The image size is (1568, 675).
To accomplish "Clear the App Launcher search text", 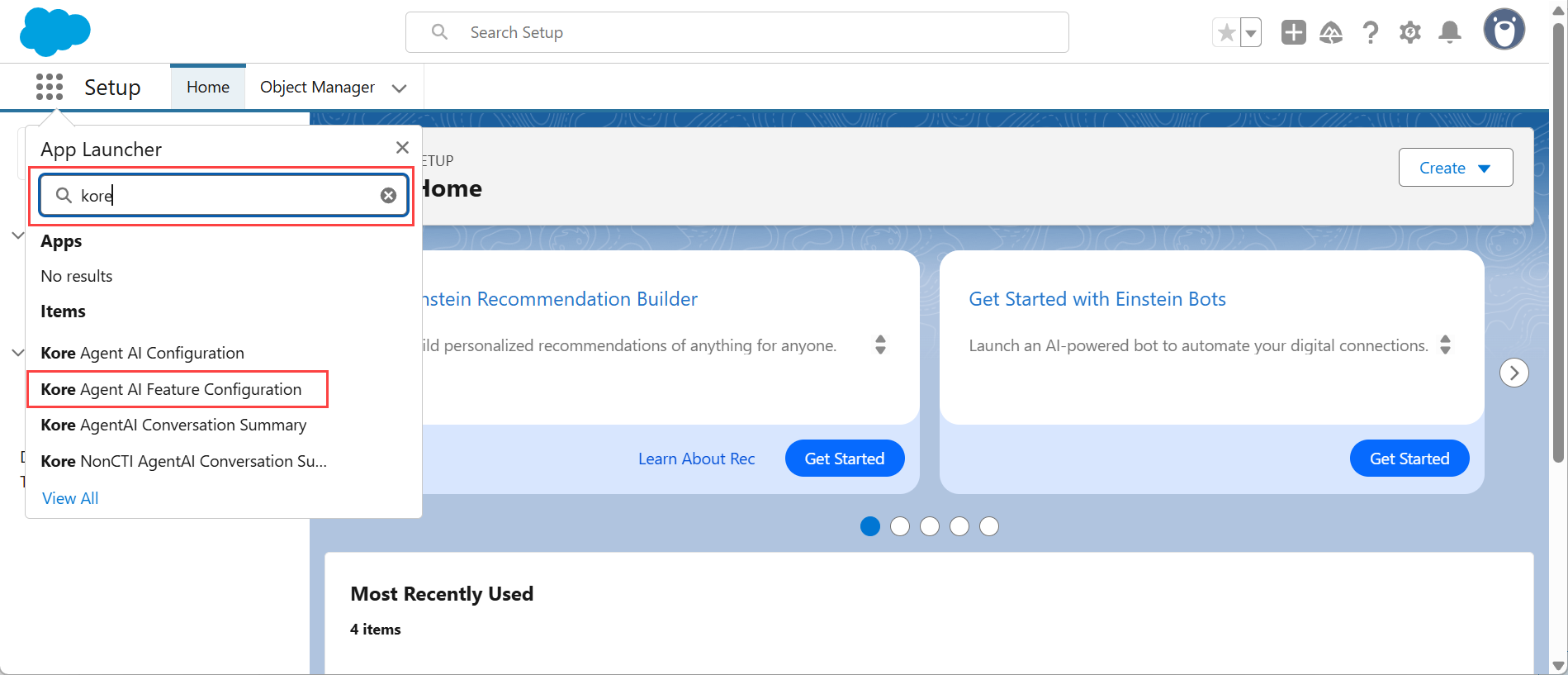I will point(388,195).
